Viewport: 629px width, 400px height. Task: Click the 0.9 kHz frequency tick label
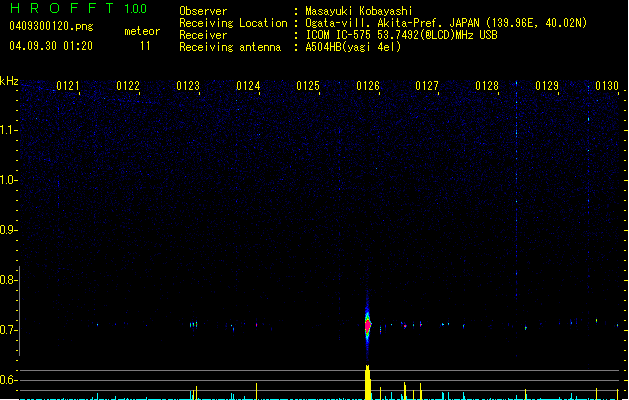tap(7, 230)
